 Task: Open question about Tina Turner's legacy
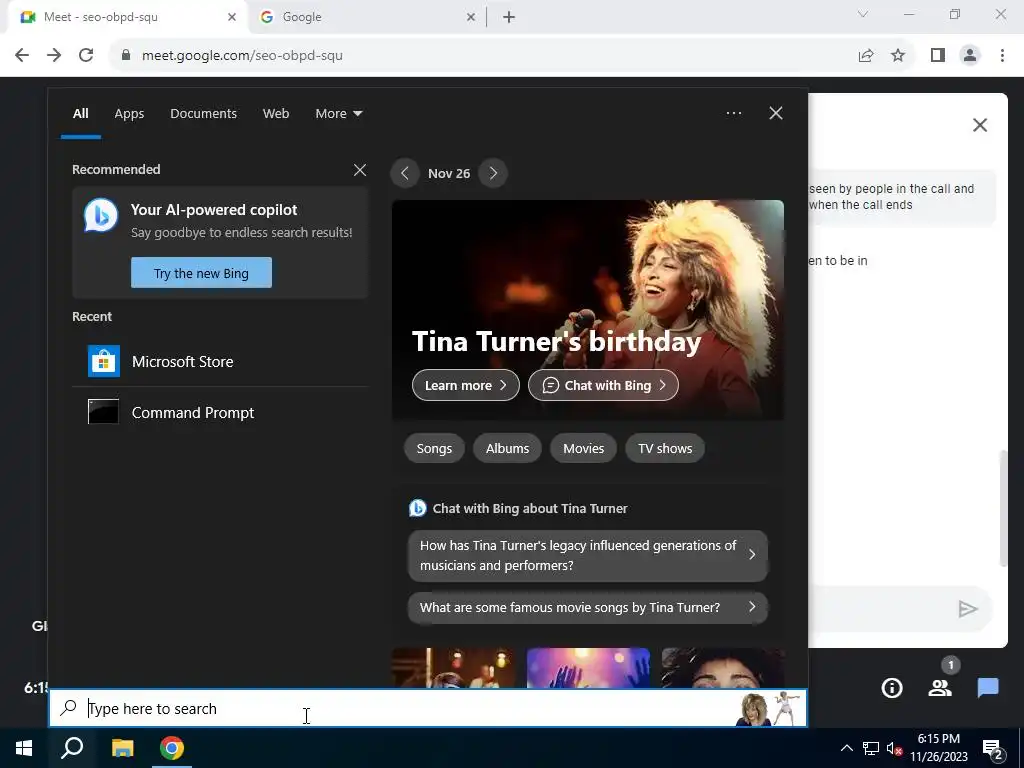(588, 556)
